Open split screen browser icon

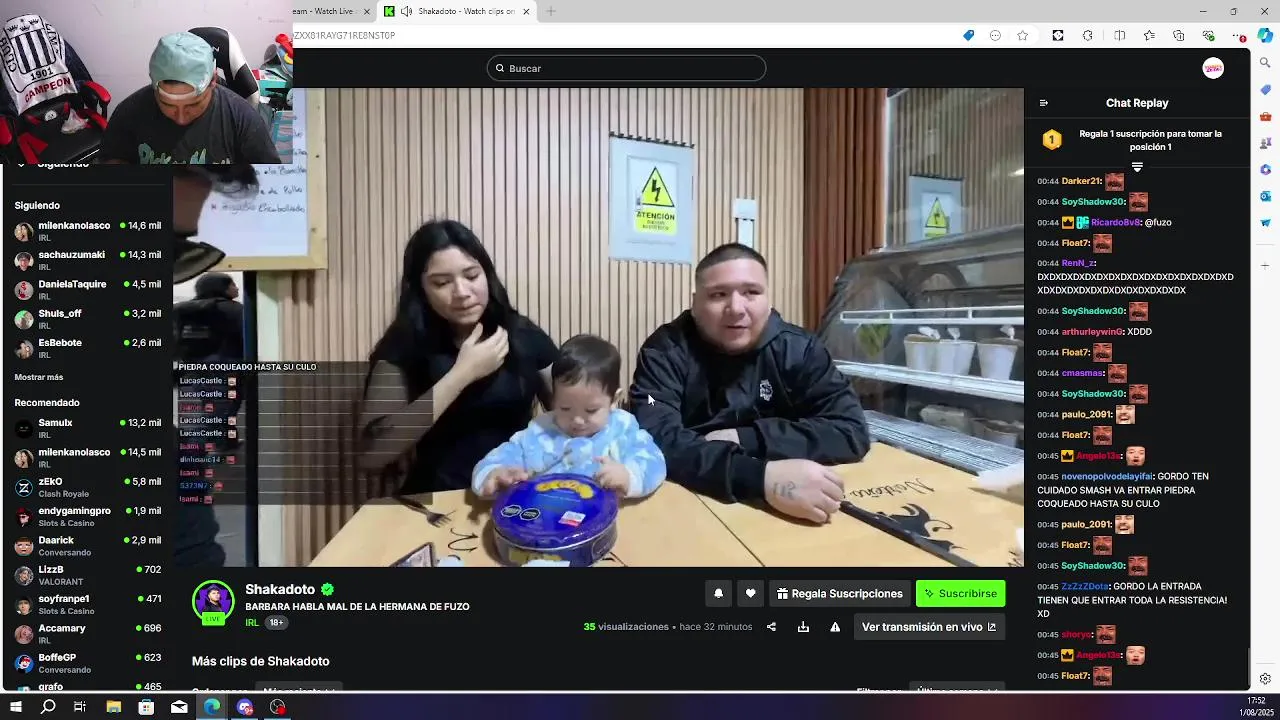coord(1120,36)
